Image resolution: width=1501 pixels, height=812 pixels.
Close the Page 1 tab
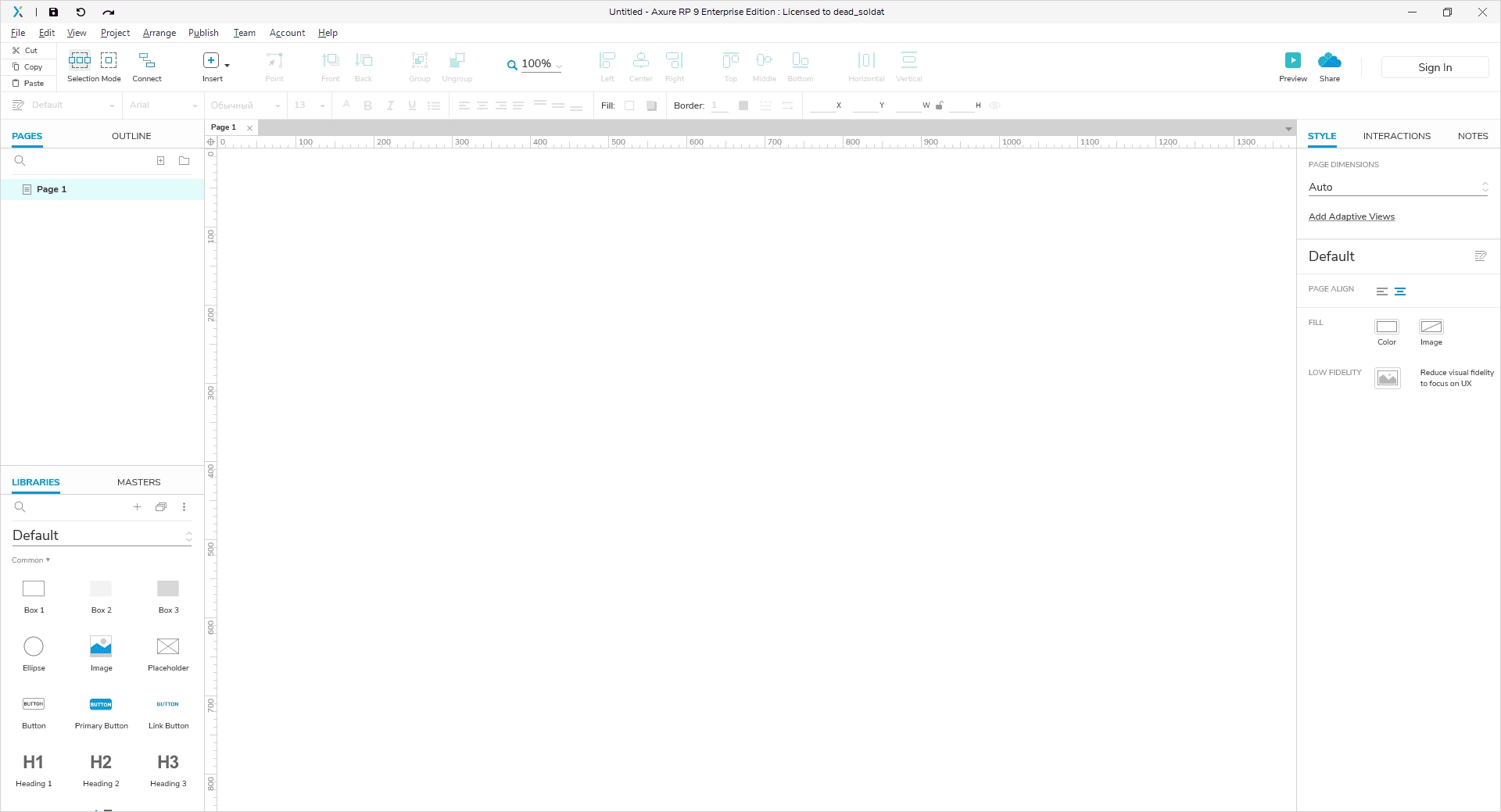[249, 128]
